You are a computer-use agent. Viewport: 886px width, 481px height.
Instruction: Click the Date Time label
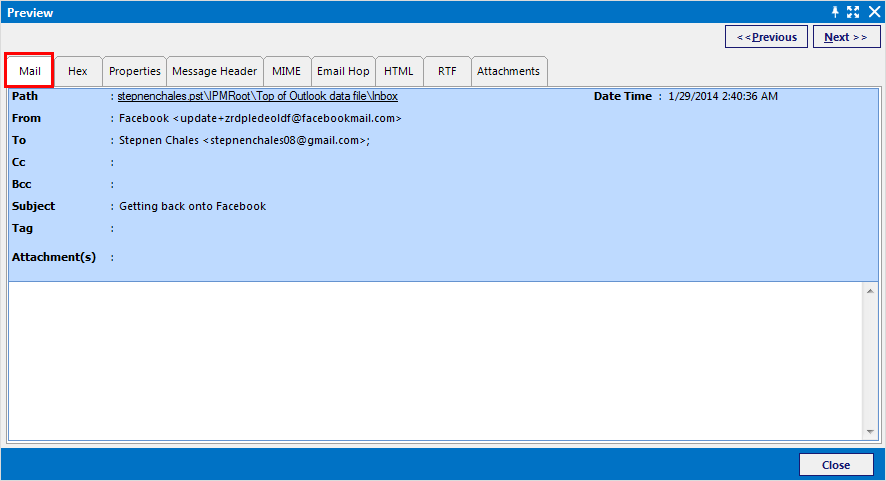pyautogui.click(x=623, y=96)
